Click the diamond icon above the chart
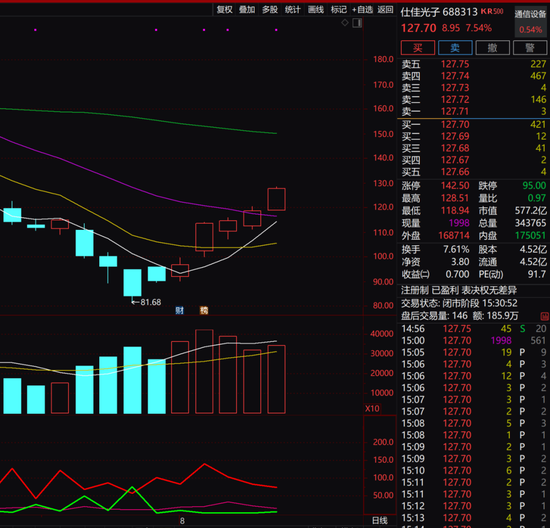 coord(345,23)
